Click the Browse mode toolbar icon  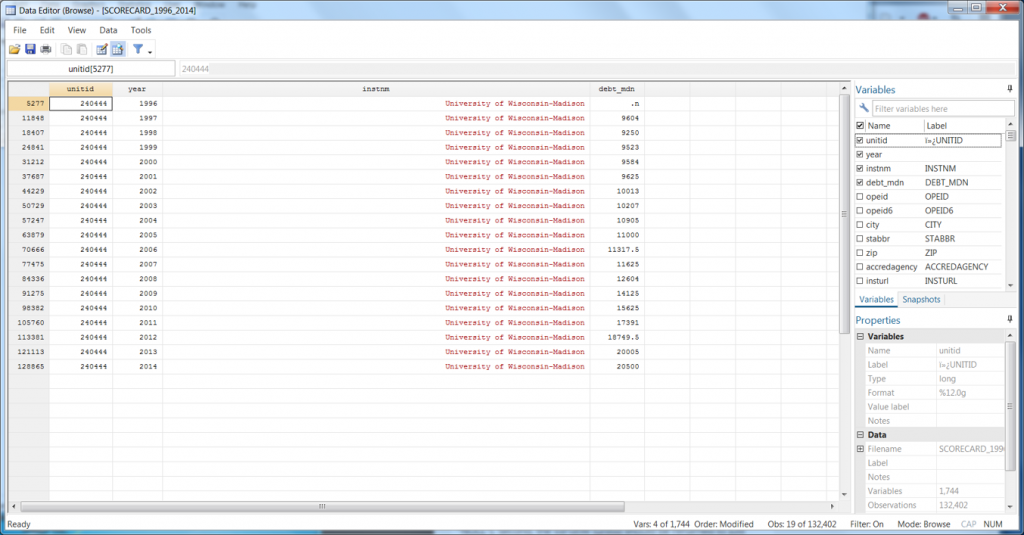click(117, 49)
